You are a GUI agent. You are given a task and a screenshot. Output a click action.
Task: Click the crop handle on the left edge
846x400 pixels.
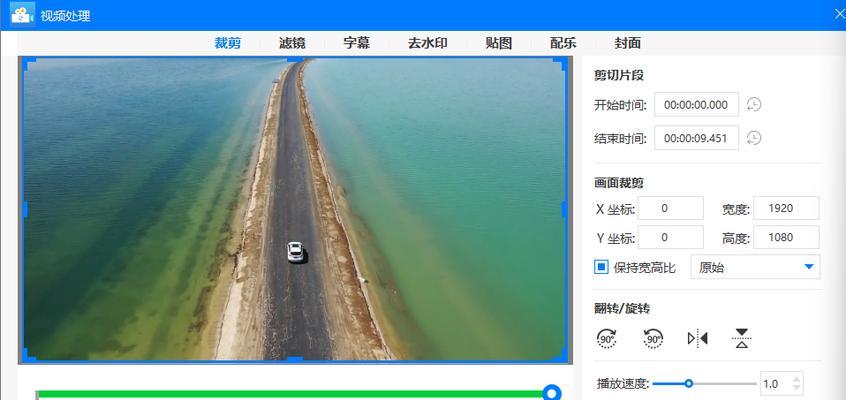(24, 209)
